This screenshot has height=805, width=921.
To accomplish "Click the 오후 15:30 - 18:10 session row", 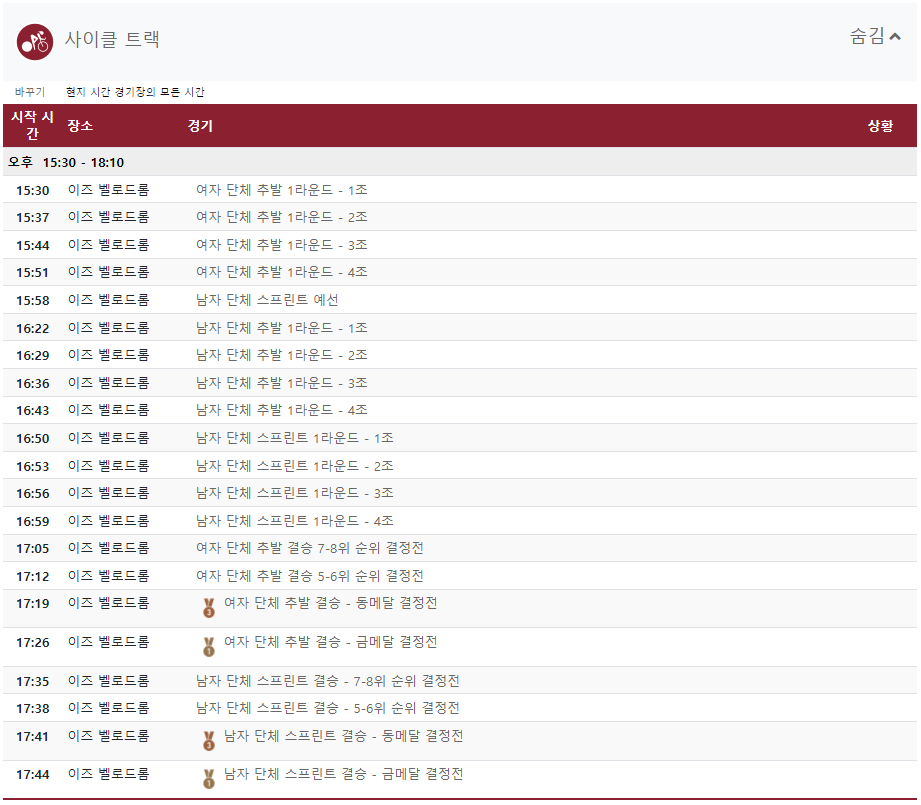I will (460, 162).
